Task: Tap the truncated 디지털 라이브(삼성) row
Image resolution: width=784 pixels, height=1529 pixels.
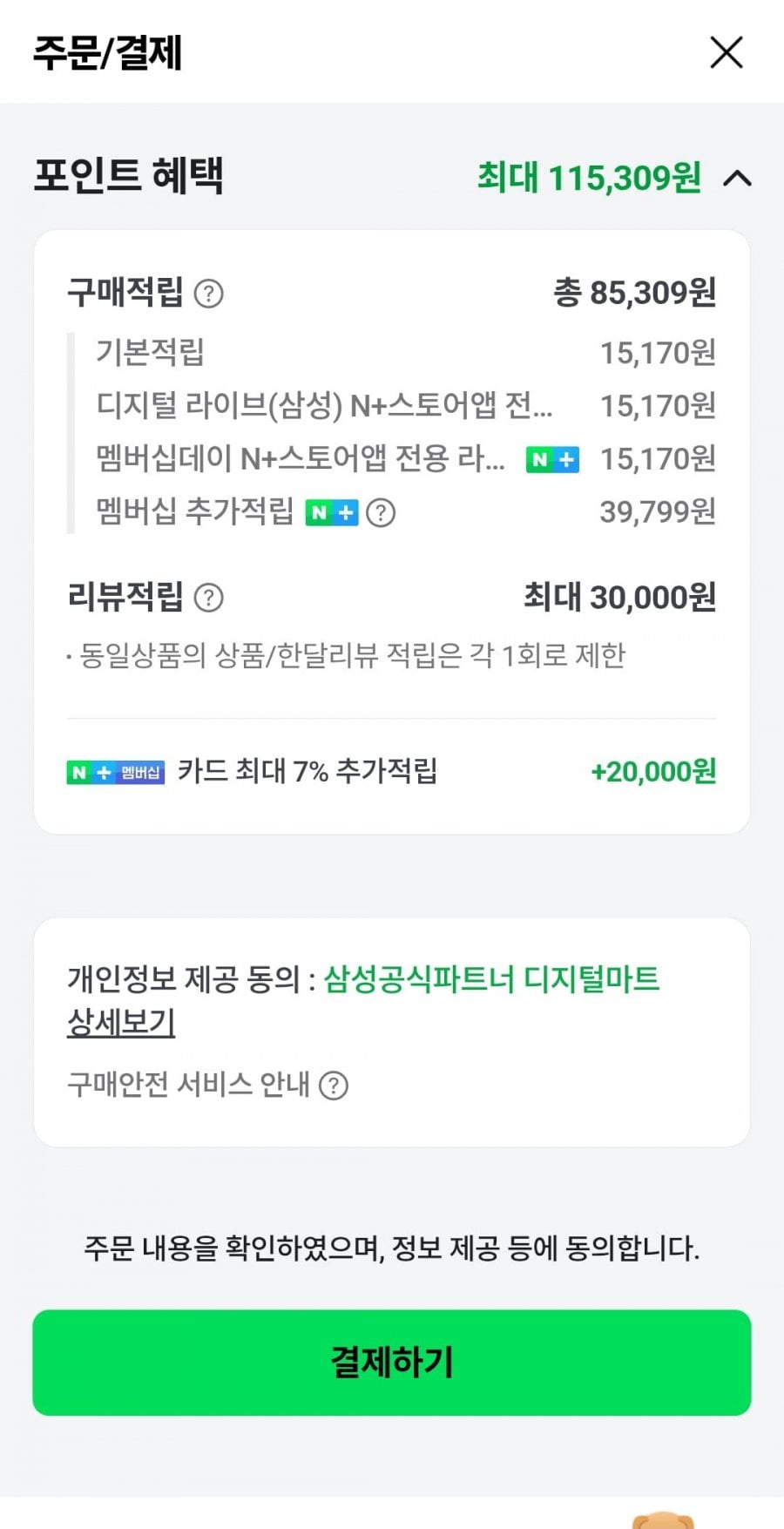Action: point(324,406)
